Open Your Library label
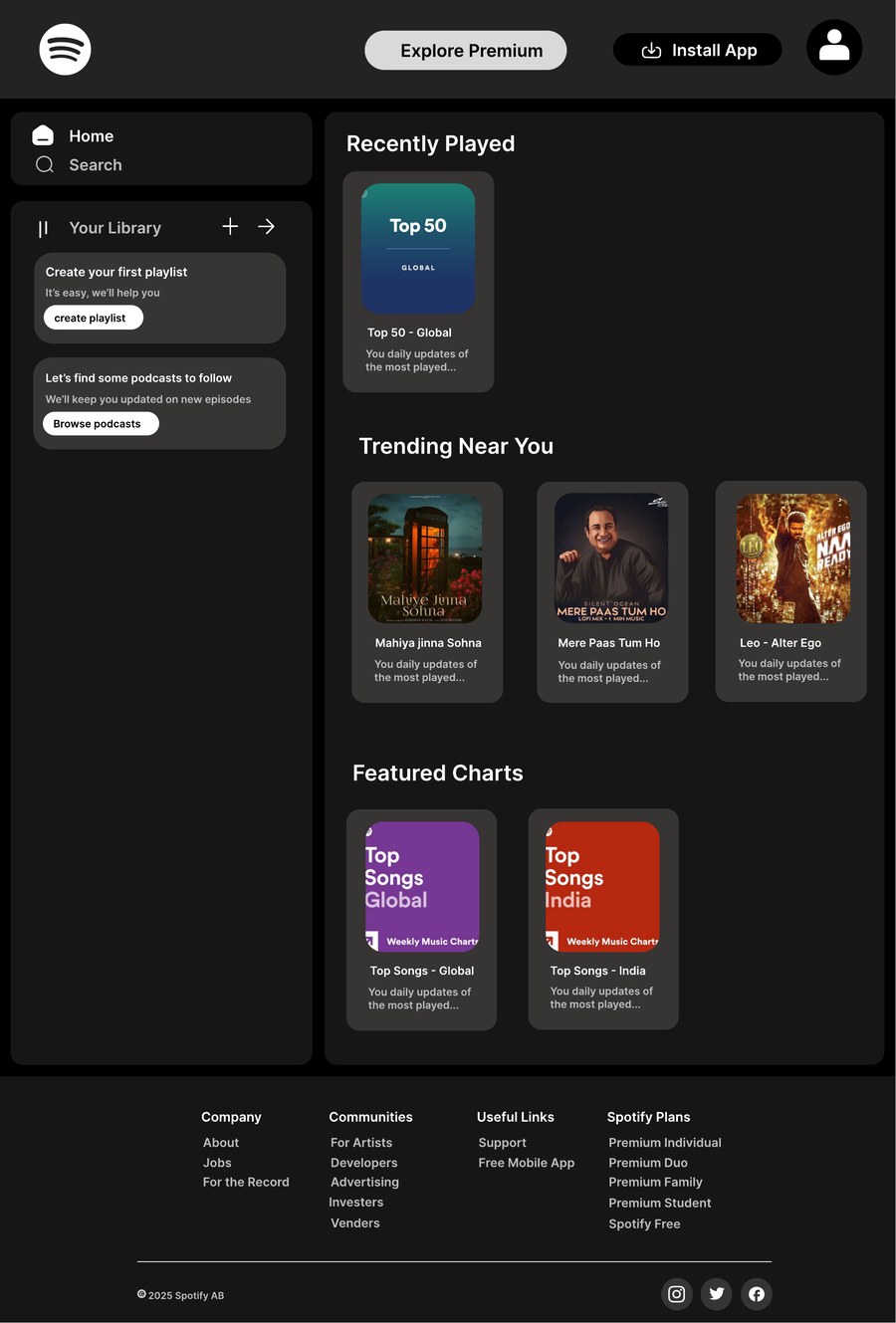The height and width of the screenshot is (1323, 896). (x=114, y=228)
